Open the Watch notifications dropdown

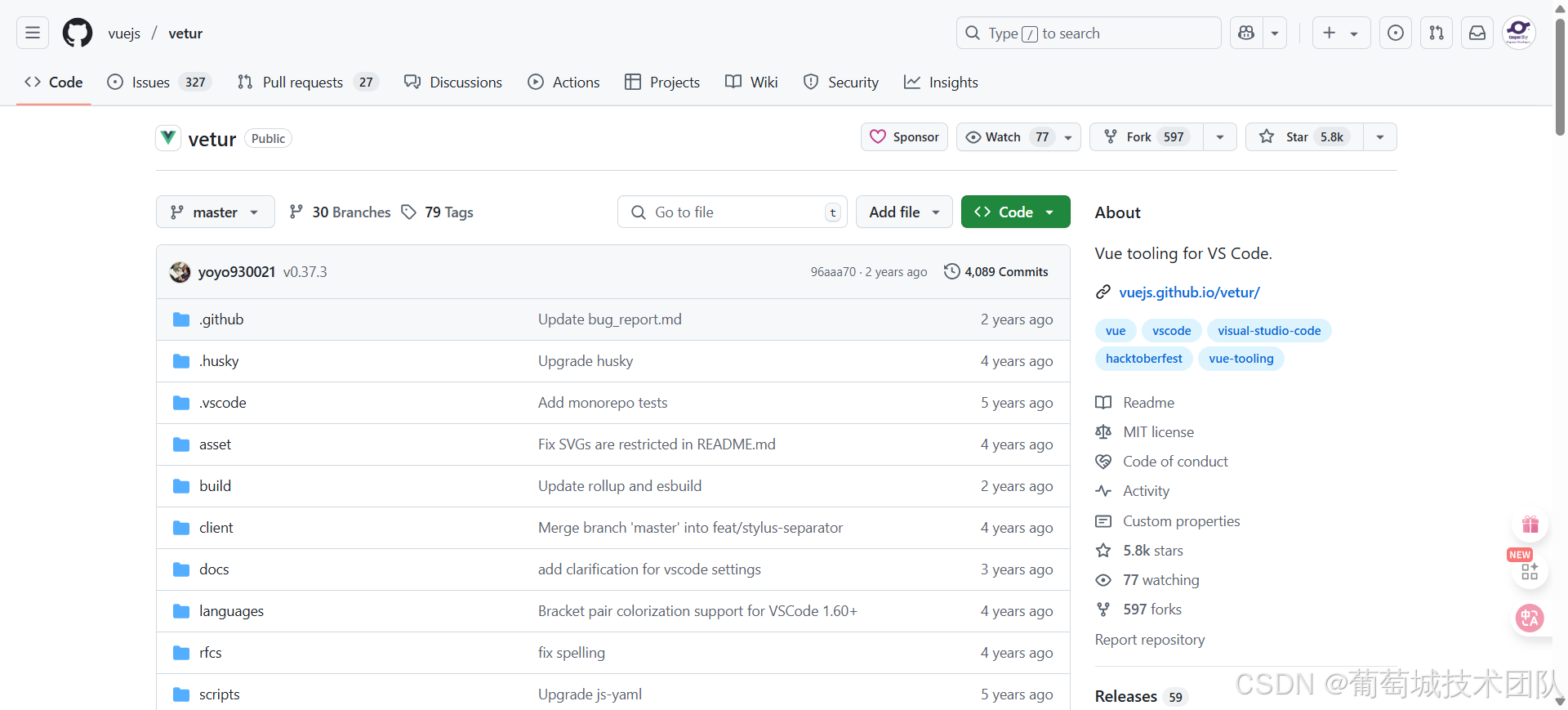pyautogui.click(x=1018, y=136)
